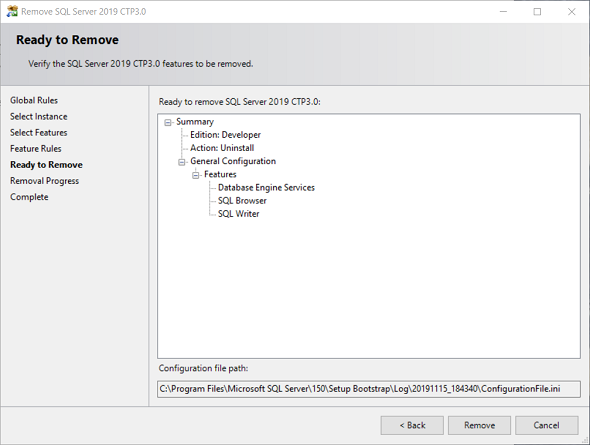Select Database Engine Services entry
This screenshot has width=590, height=445.
(x=266, y=187)
